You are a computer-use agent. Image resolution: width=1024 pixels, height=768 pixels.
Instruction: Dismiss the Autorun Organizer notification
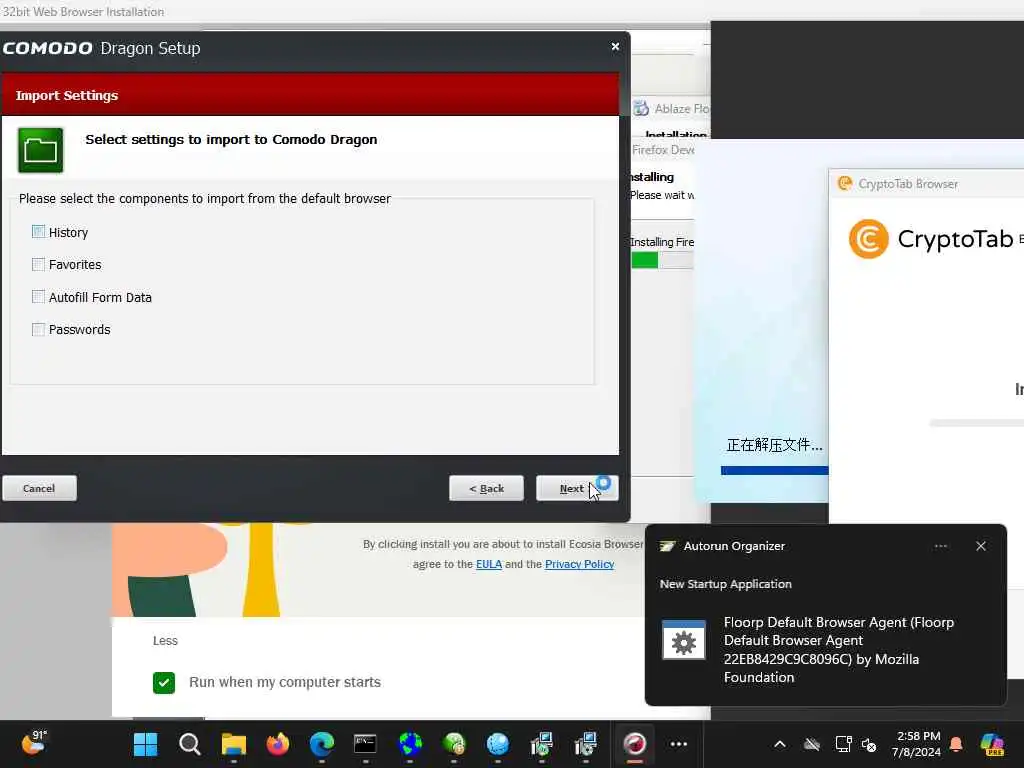tap(980, 546)
